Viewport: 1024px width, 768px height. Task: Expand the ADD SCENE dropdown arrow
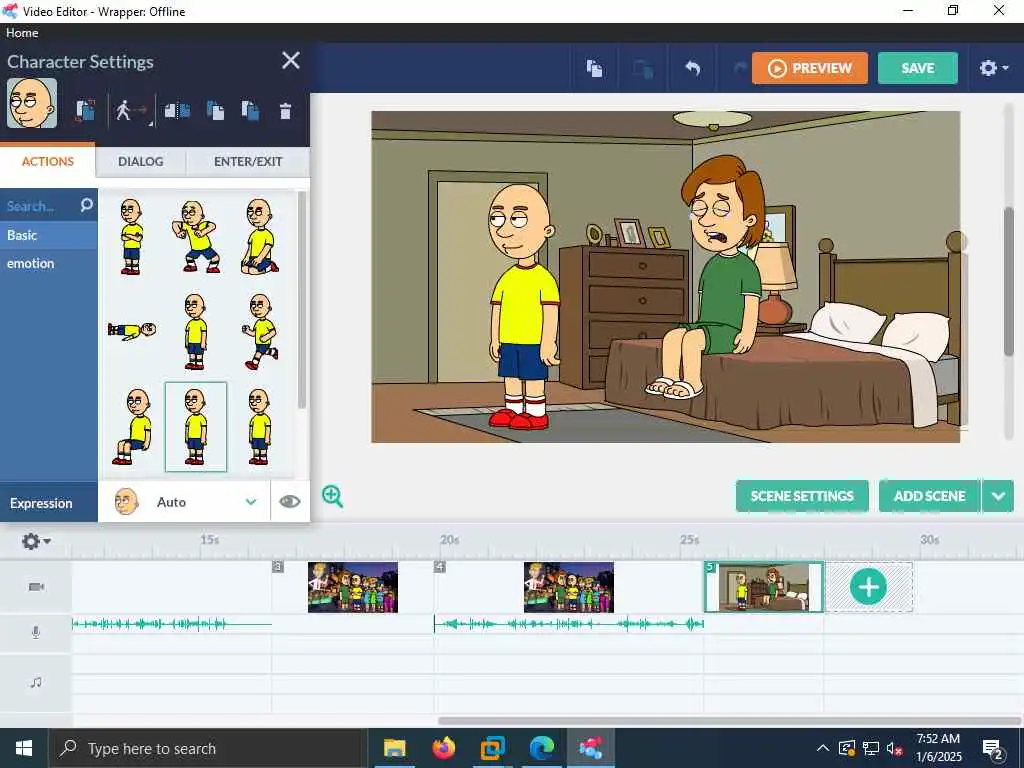tap(998, 496)
